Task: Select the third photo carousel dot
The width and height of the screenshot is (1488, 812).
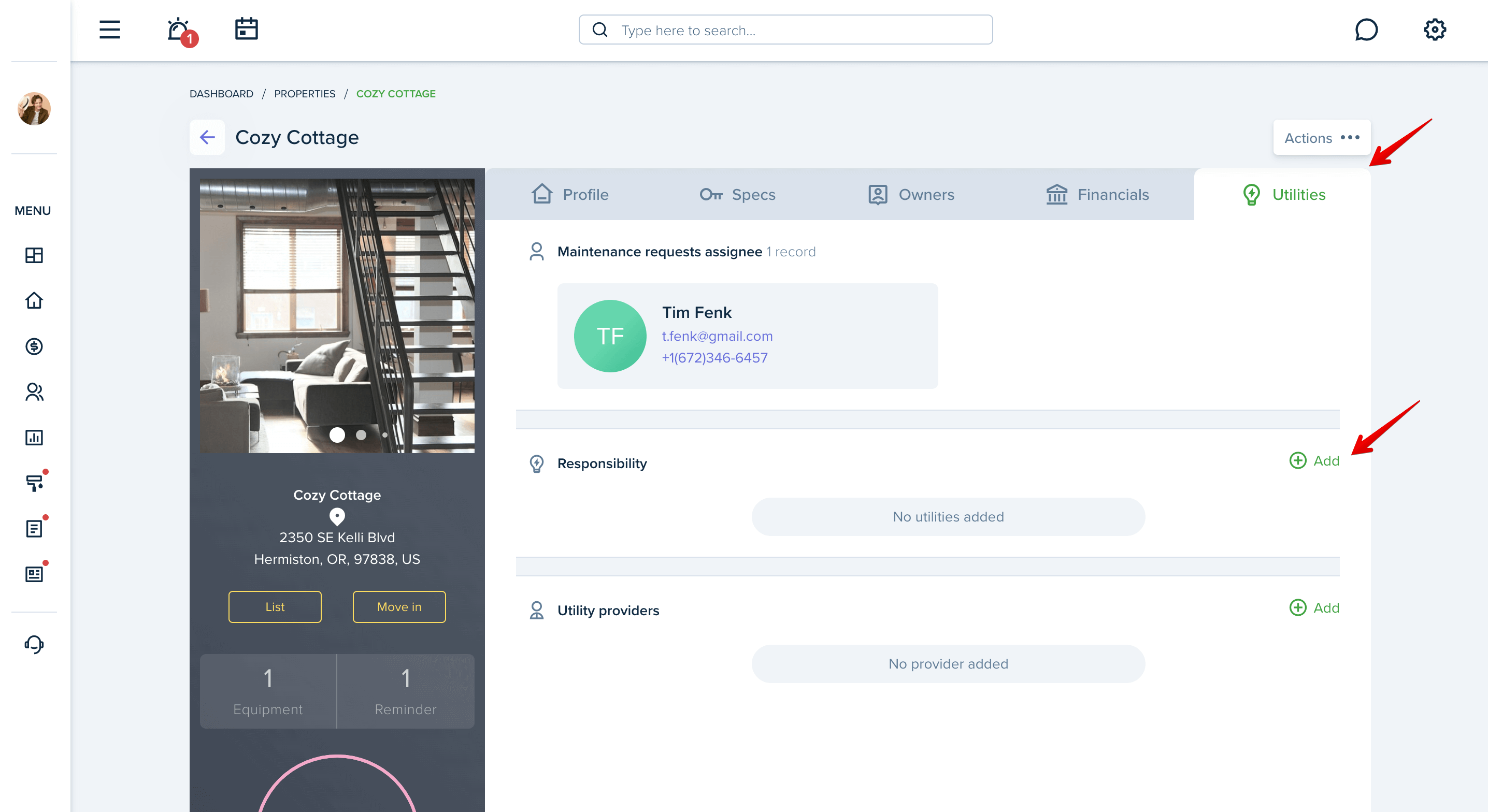Action: click(x=385, y=435)
